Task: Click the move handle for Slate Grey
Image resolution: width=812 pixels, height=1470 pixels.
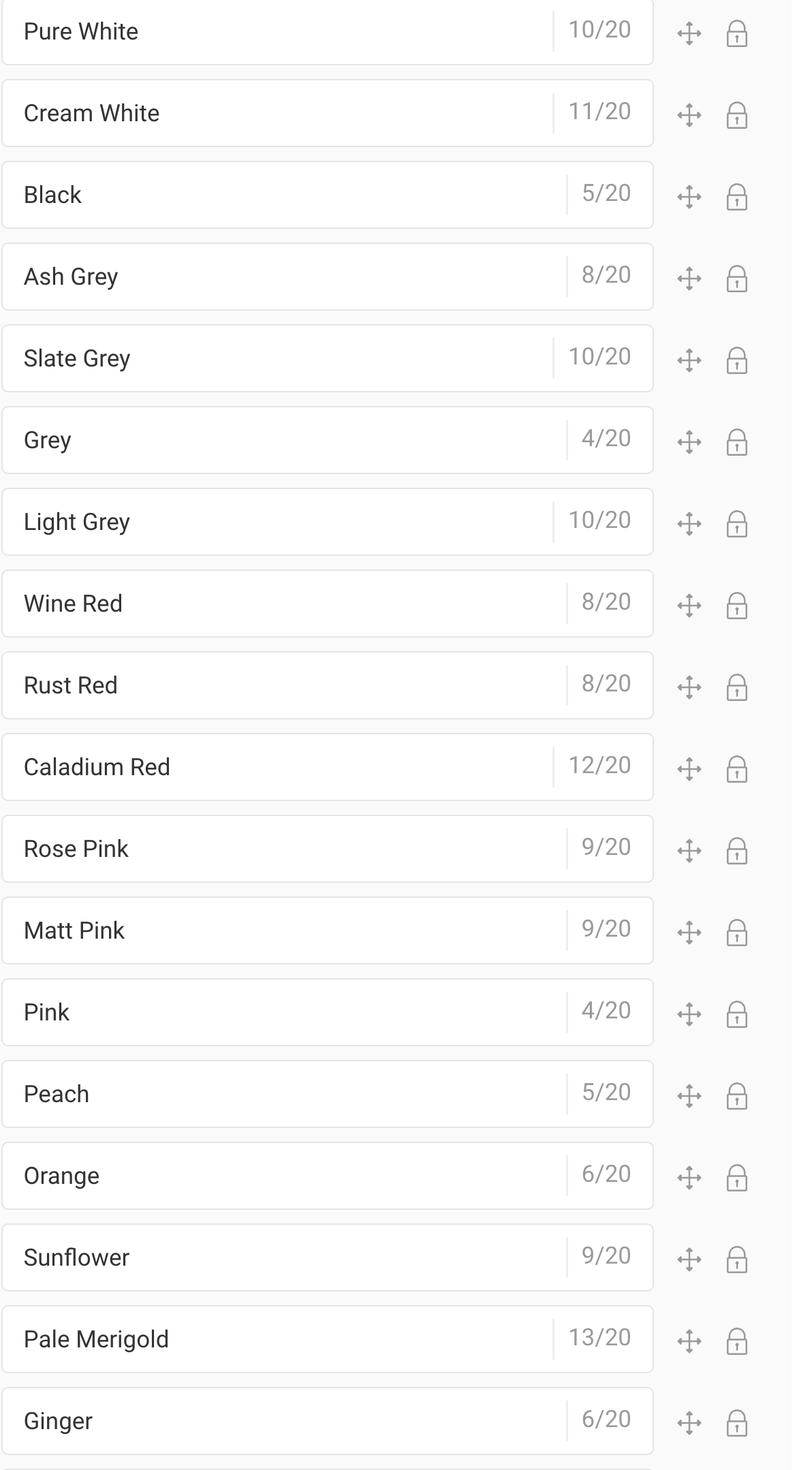Action: [x=689, y=360]
